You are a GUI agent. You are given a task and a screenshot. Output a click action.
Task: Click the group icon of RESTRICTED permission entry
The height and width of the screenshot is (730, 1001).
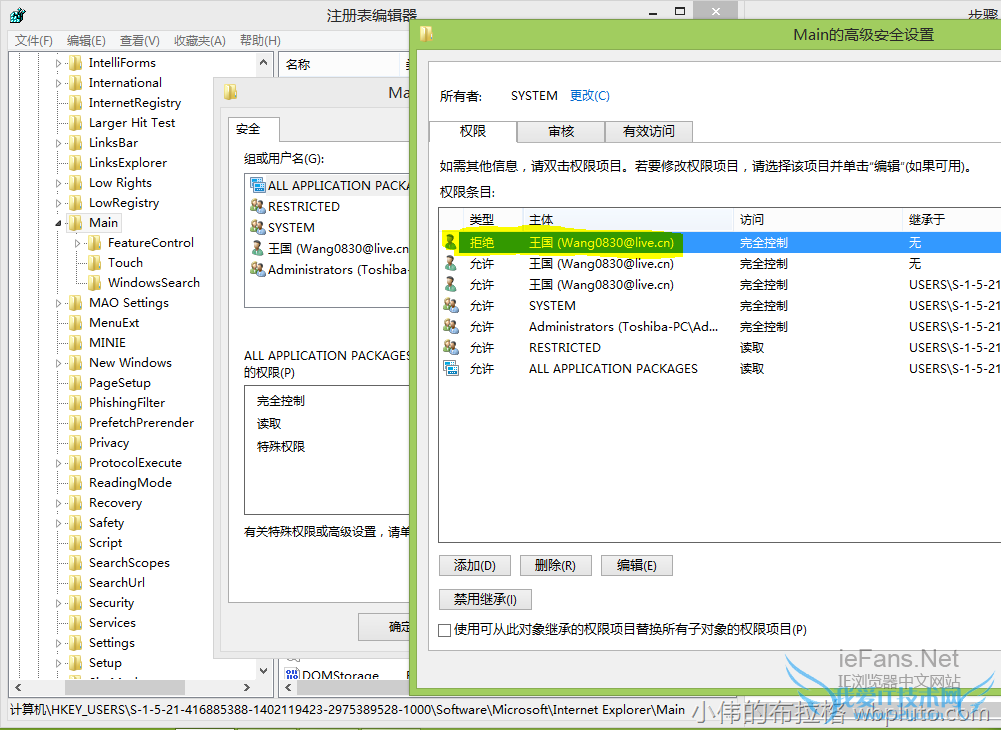tap(451, 347)
